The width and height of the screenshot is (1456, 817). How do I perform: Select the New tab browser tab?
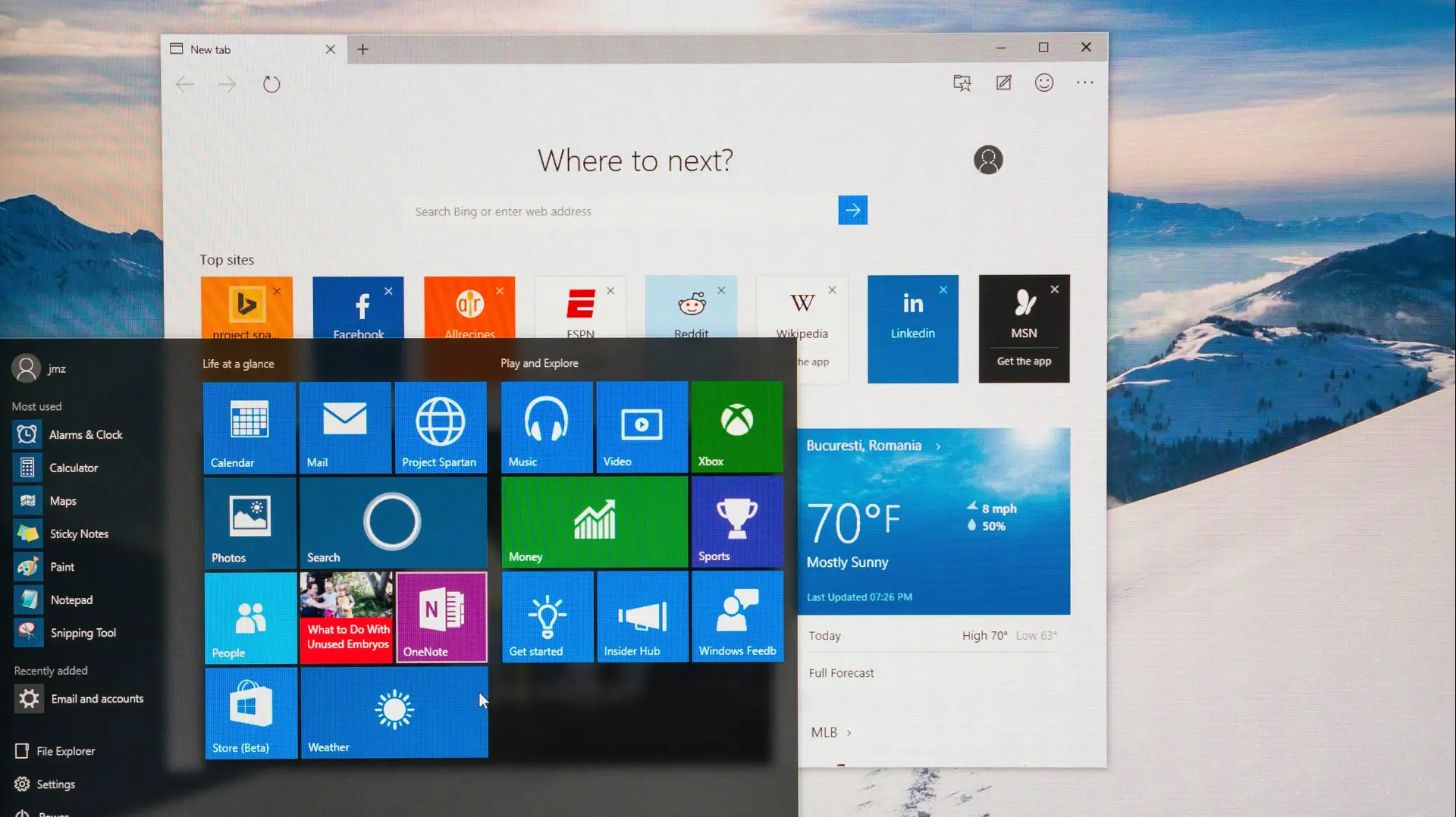point(254,49)
